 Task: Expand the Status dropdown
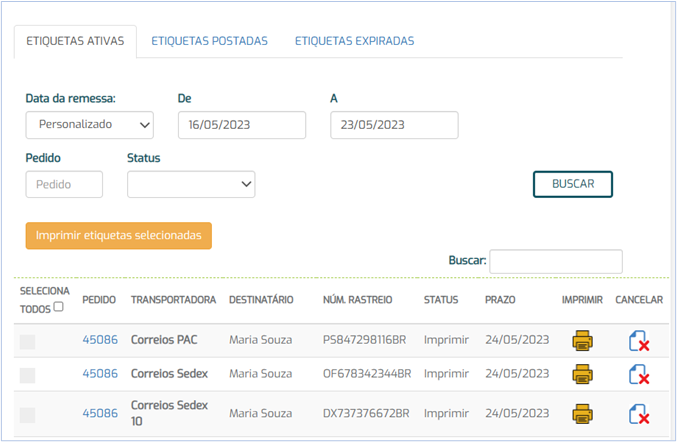[191, 184]
